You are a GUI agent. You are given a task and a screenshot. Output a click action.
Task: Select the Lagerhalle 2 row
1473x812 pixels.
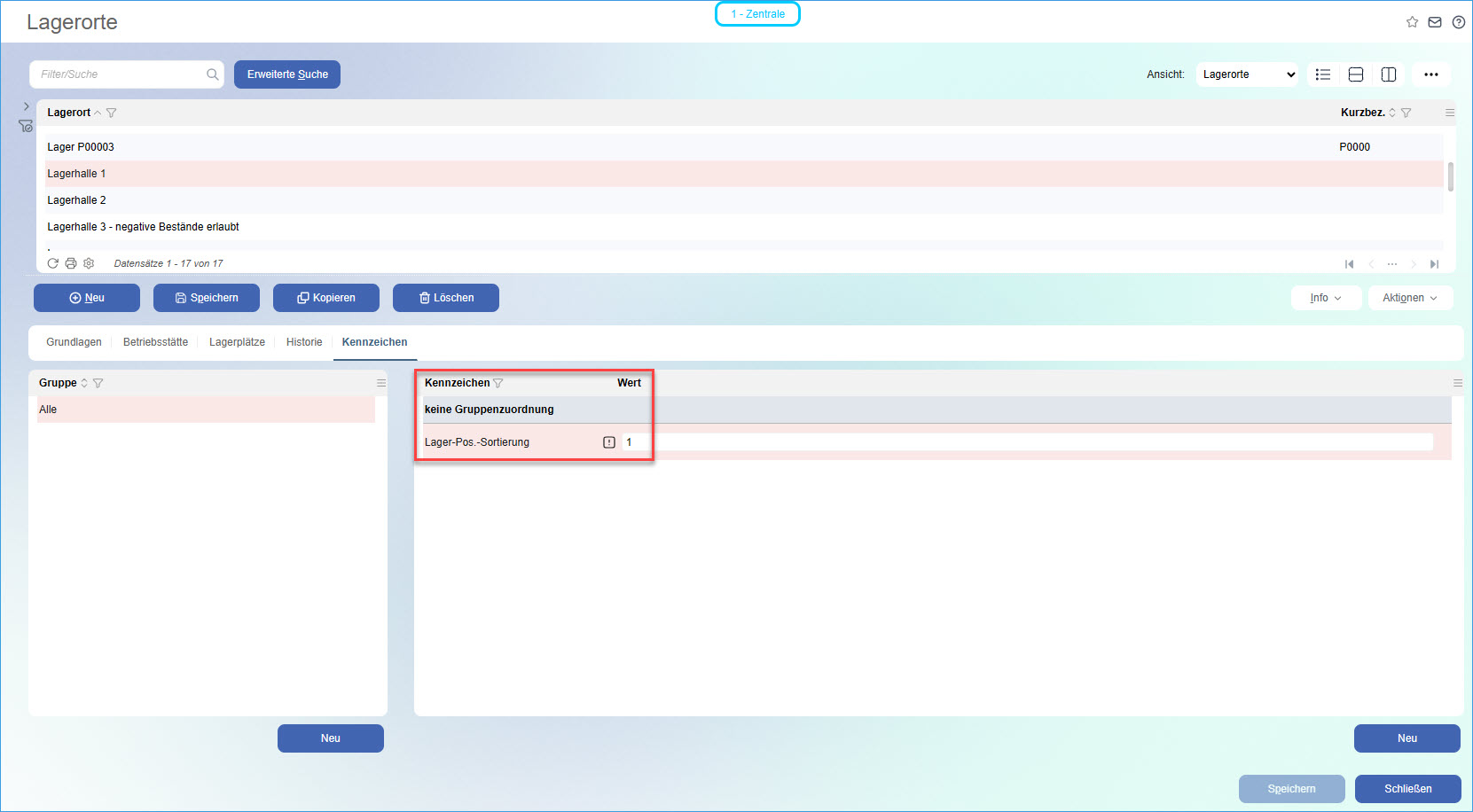745,200
